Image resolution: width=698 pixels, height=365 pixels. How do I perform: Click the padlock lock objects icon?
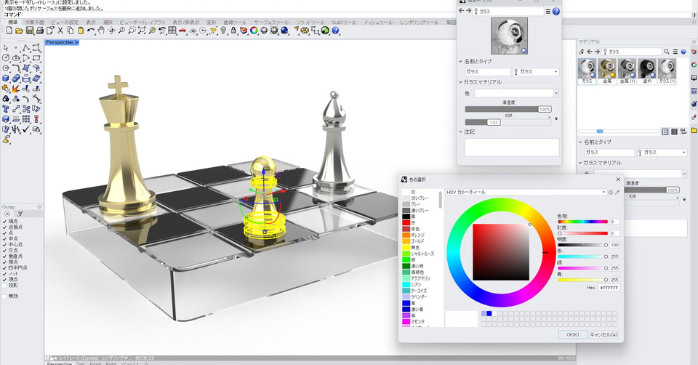[233, 31]
